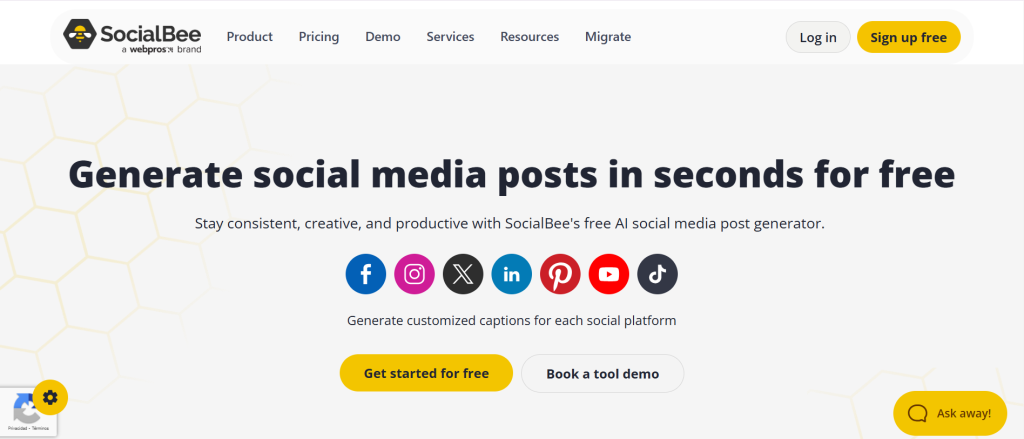The image size is (1024, 439).
Task: Click the SocialBee logo
Action: [132, 36]
